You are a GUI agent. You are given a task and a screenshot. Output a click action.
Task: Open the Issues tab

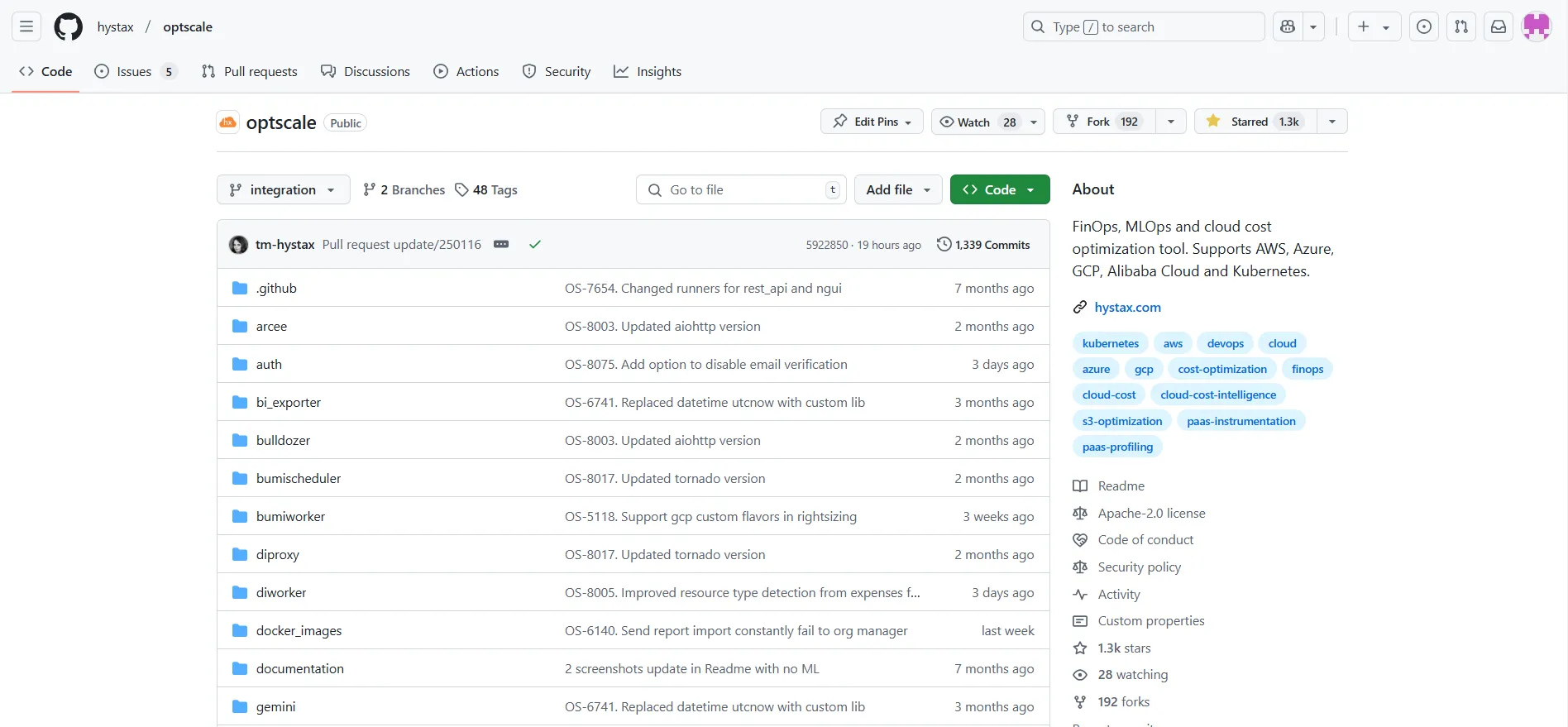point(136,71)
